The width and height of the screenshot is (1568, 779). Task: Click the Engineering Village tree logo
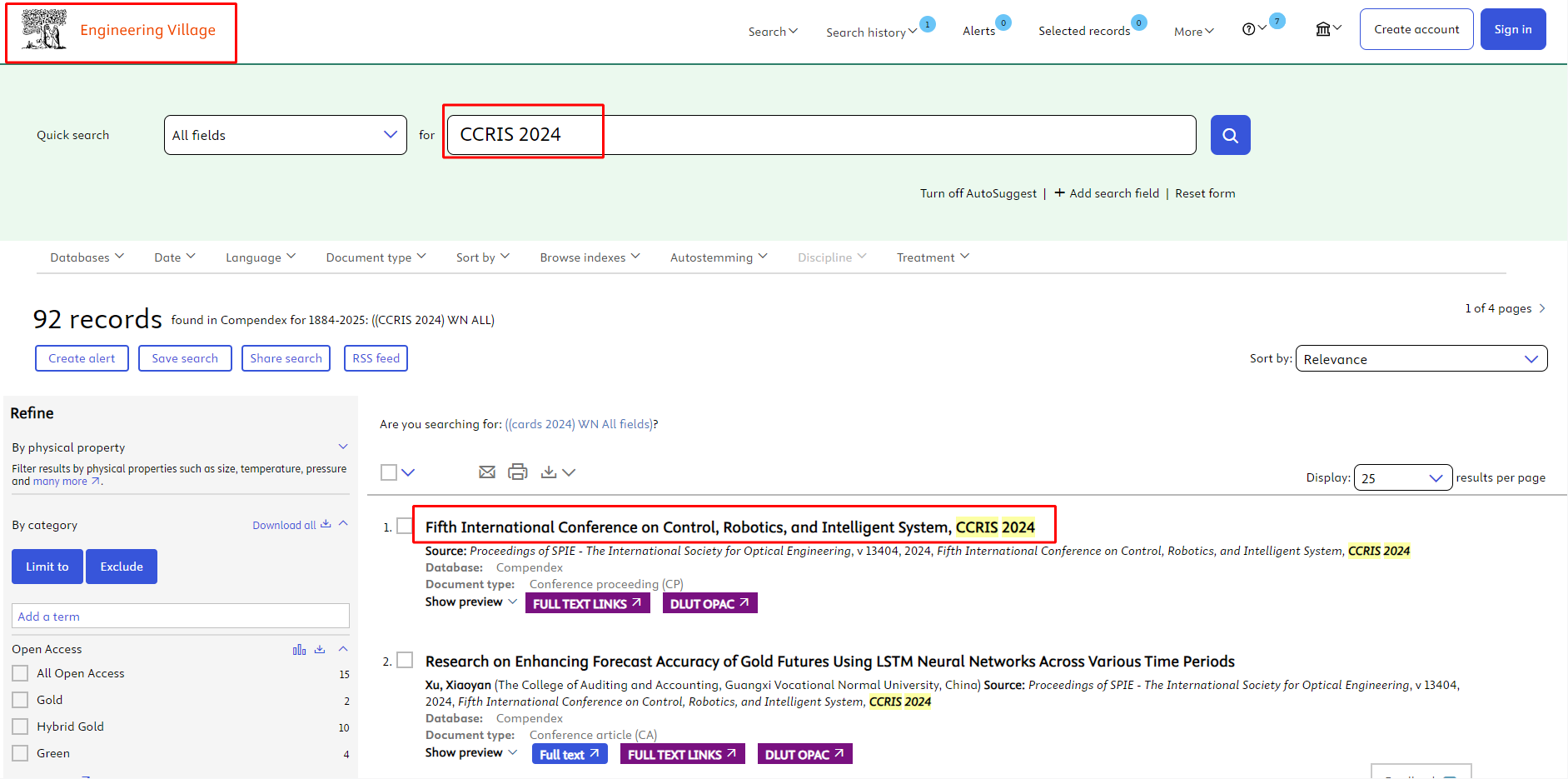pyautogui.click(x=44, y=29)
